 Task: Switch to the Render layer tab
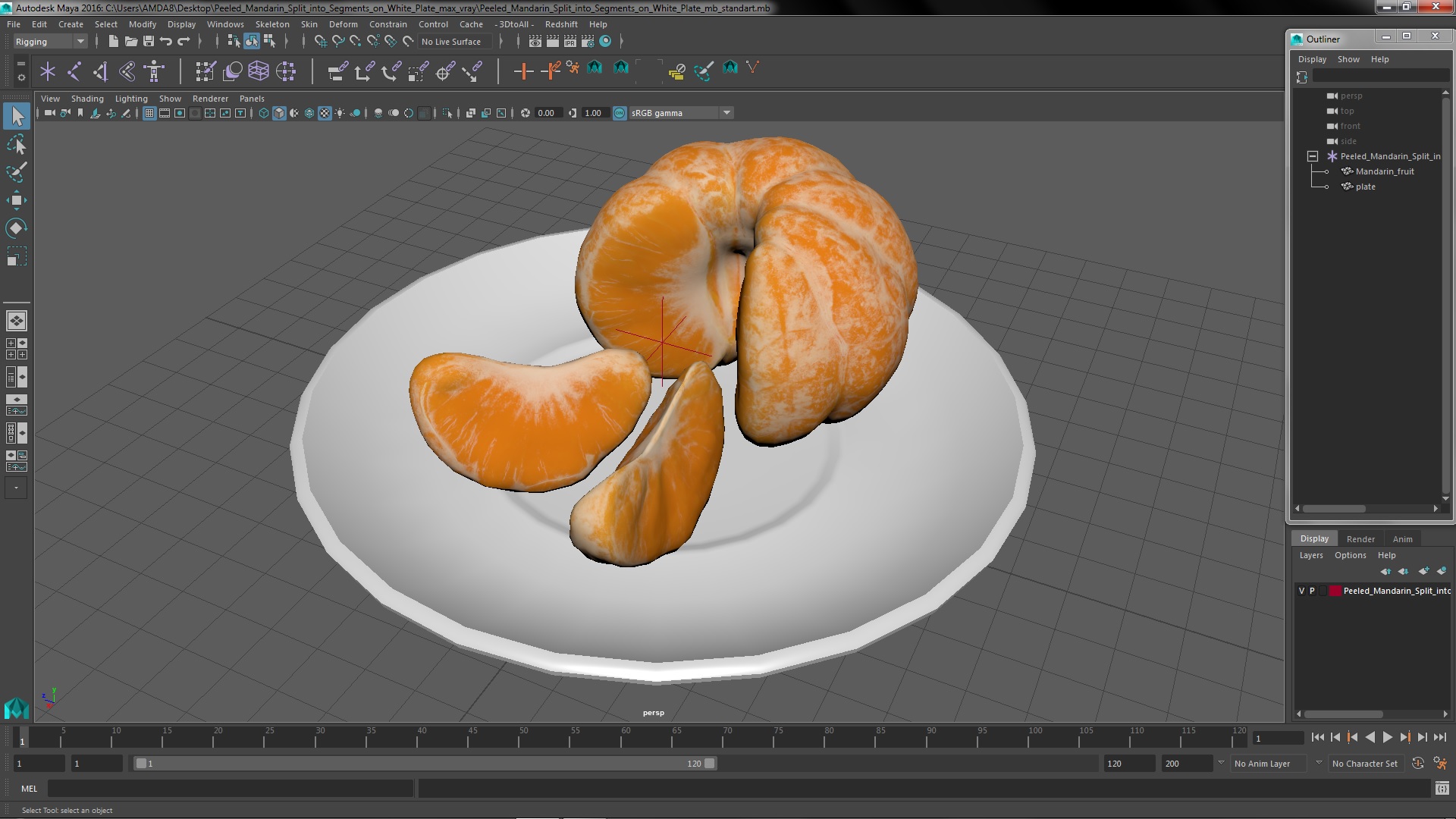(x=1360, y=539)
